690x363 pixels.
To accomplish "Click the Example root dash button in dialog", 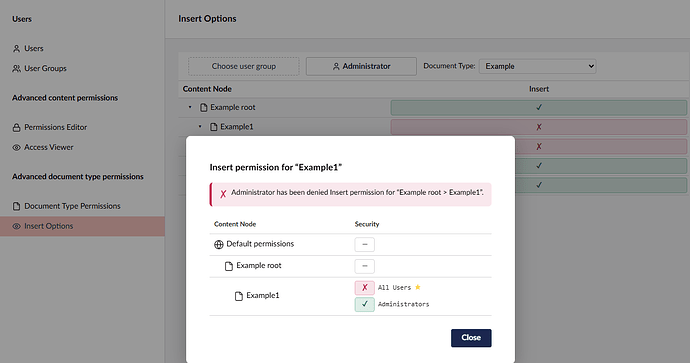I will click(x=364, y=266).
